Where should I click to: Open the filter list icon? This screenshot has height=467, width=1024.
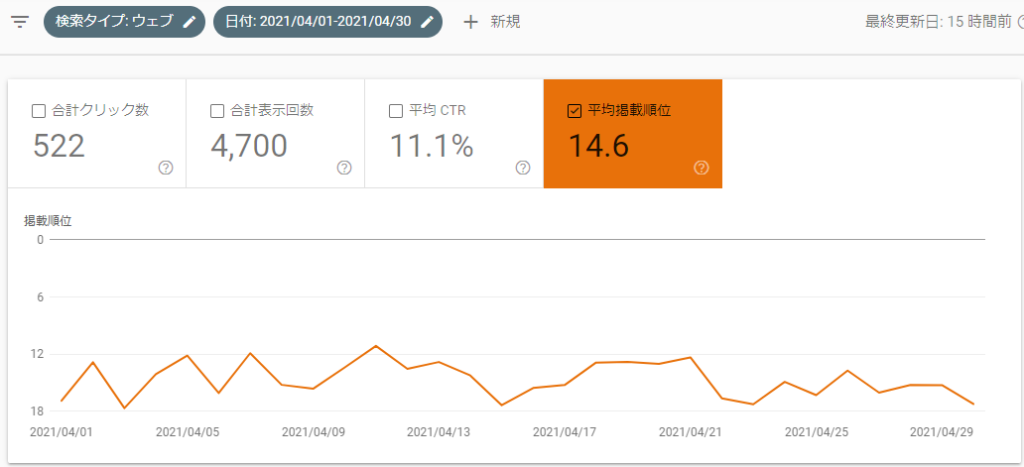click(20, 22)
